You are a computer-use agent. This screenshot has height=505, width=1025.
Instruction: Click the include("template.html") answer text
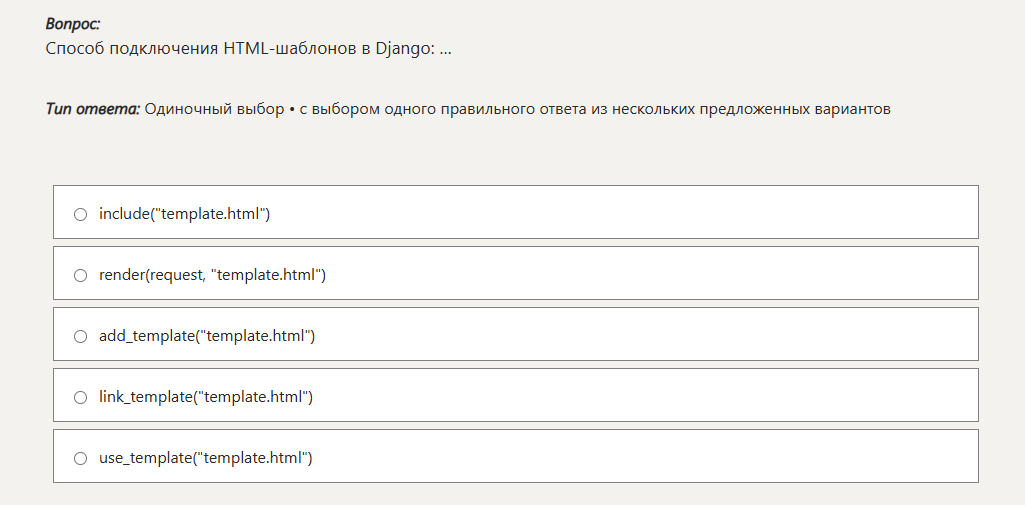click(x=184, y=214)
